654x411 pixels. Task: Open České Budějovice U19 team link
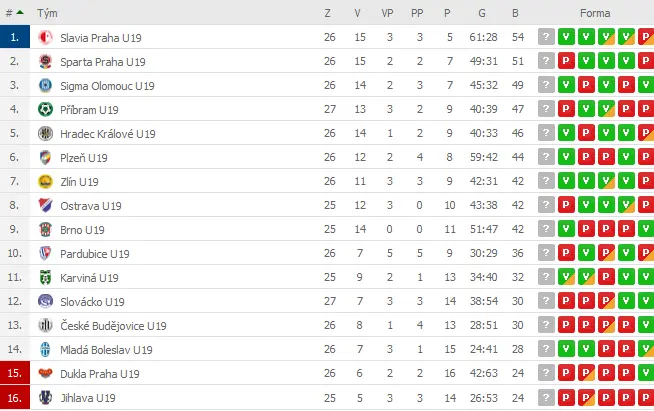coord(113,326)
